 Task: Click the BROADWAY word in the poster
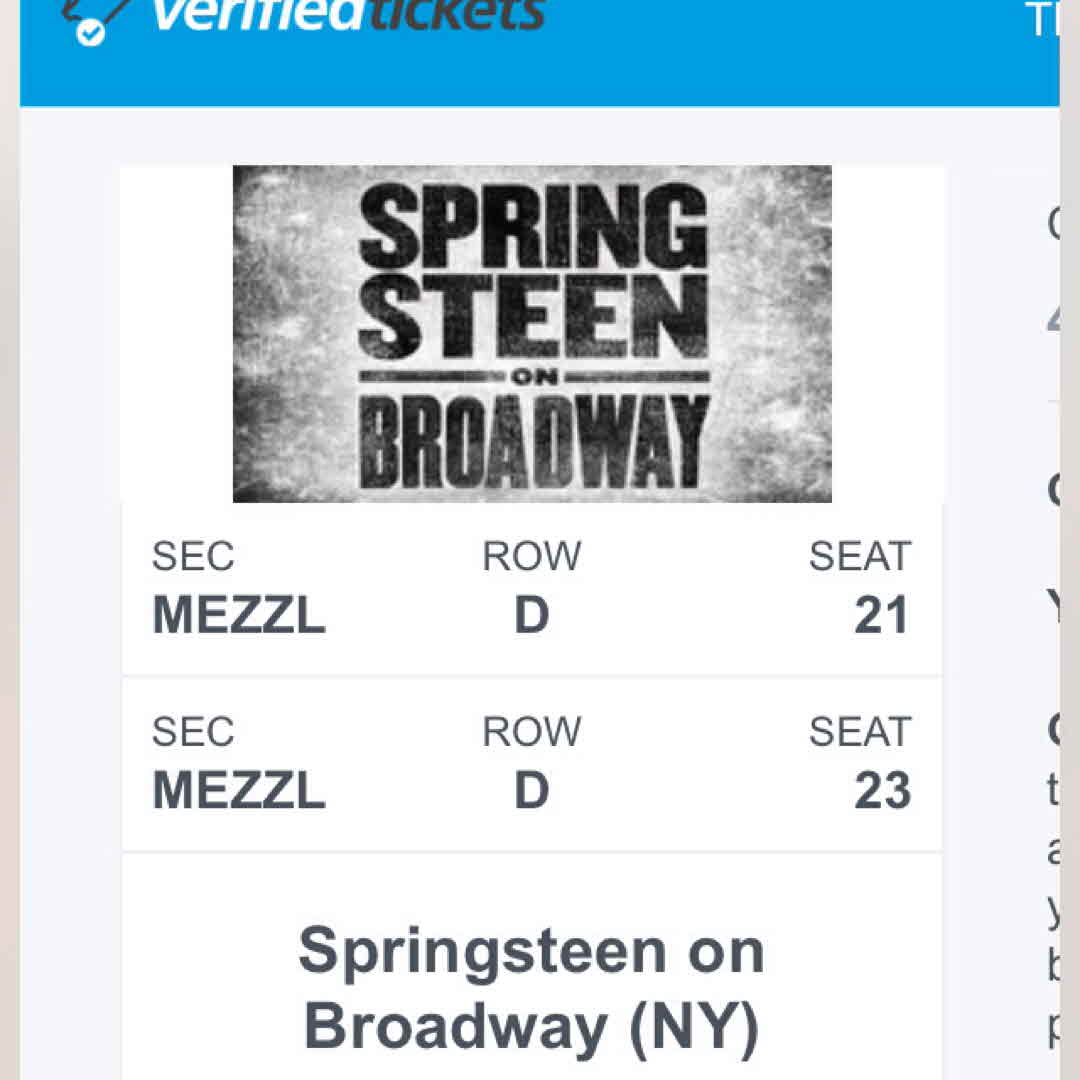(x=533, y=442)
